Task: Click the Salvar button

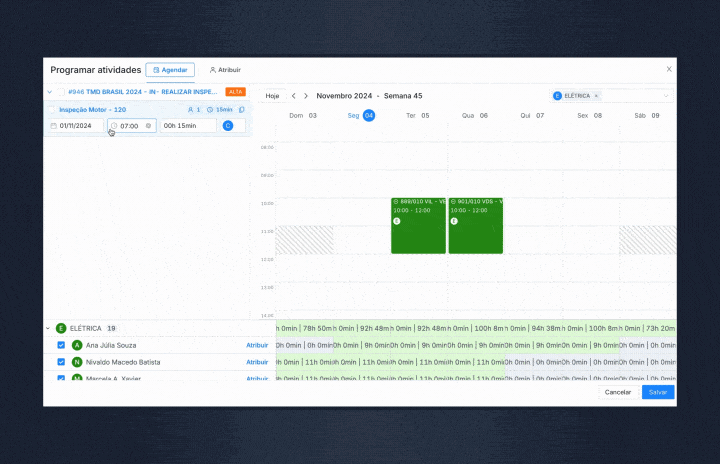Action: (x=658, y=392)
